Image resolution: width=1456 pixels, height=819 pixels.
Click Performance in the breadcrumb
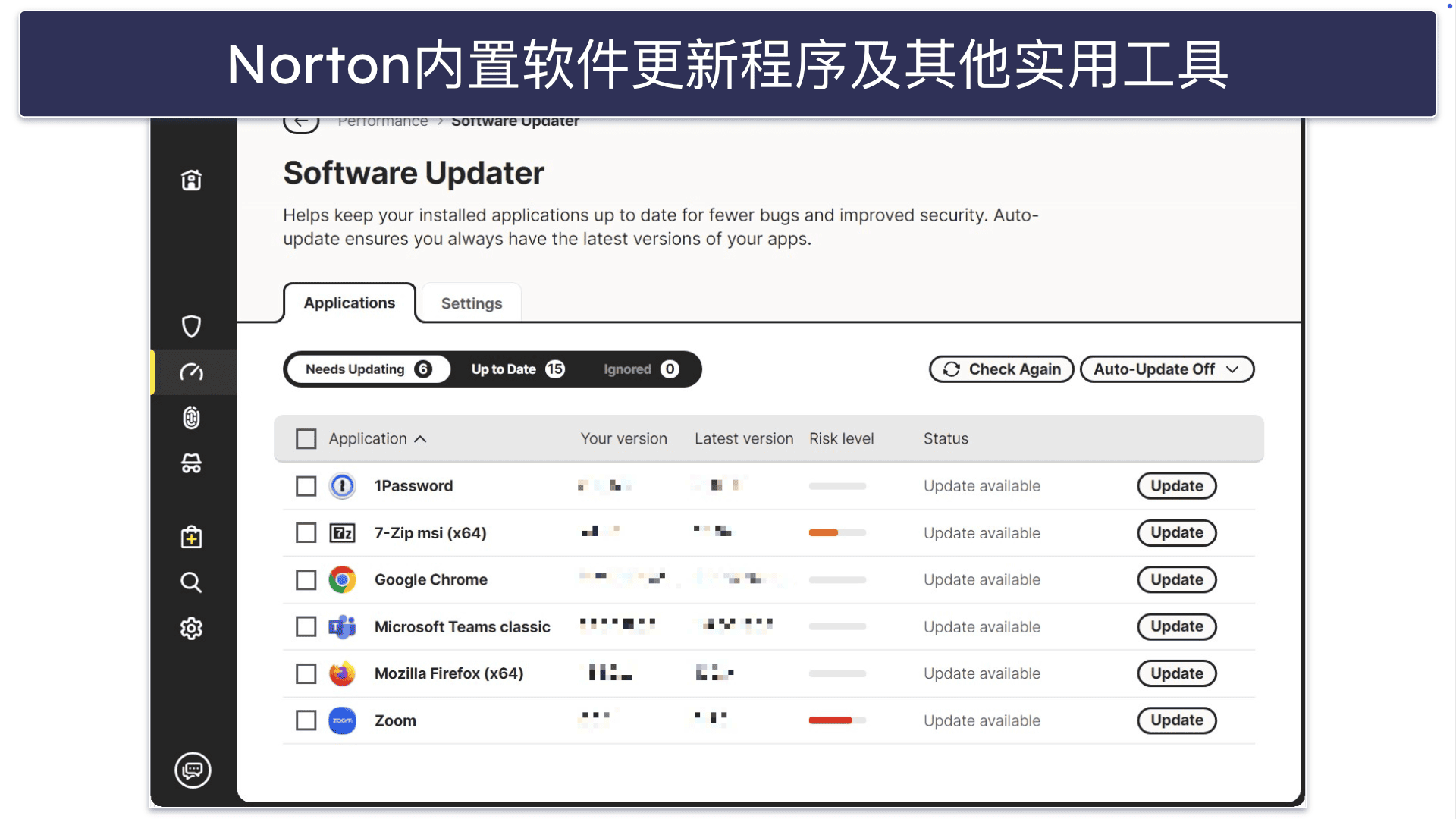[x=383, y=121]
